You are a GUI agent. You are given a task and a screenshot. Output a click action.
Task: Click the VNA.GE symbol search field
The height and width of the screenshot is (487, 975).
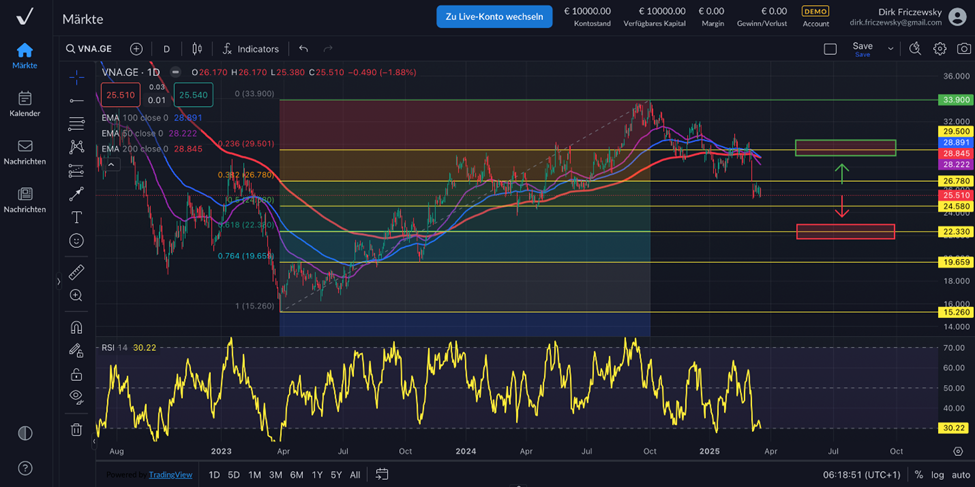point(89,49)
